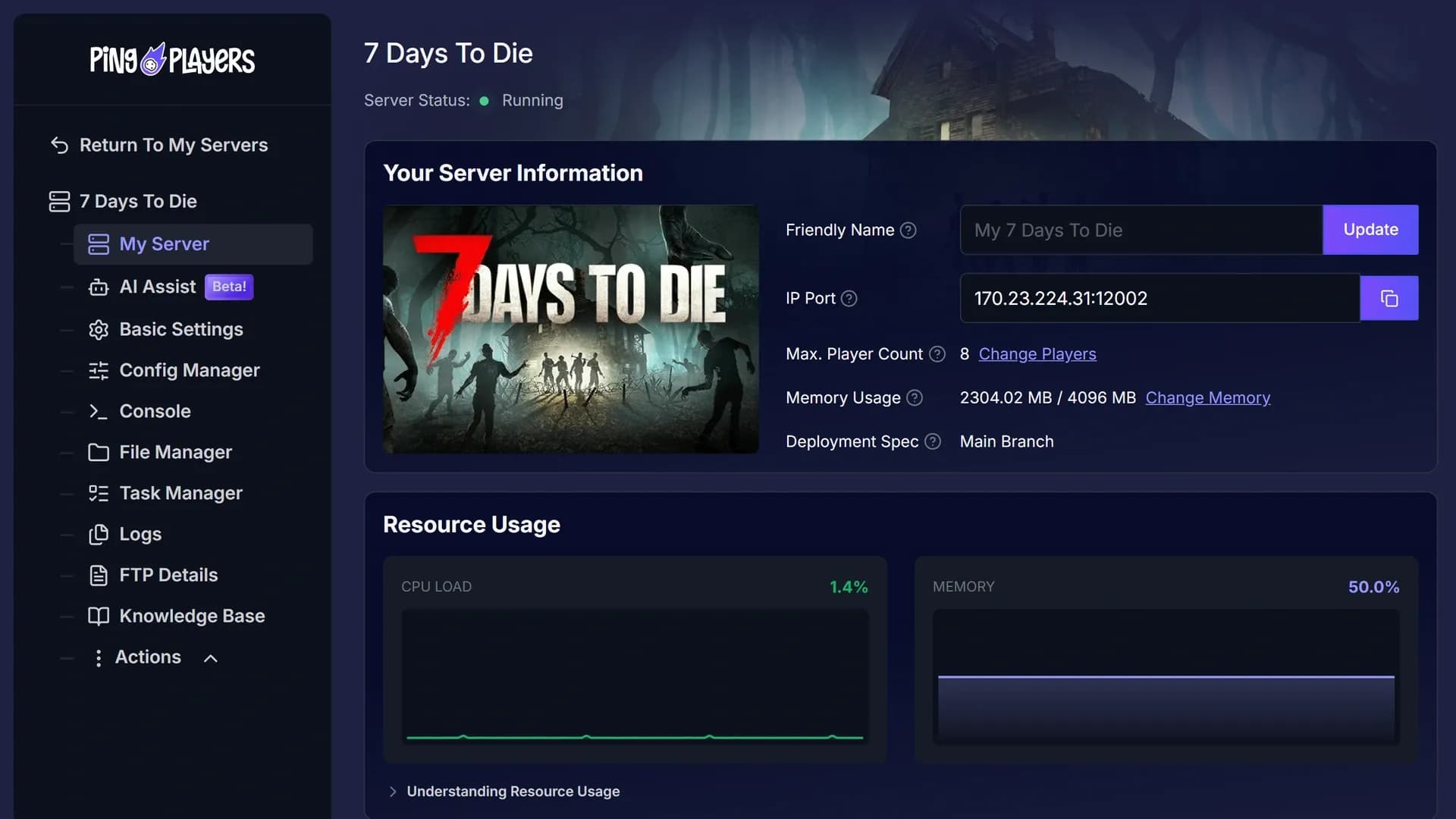Click the Change Memory link
The width and height of the screenshot is (1456, 819).
click(1207, 397)
